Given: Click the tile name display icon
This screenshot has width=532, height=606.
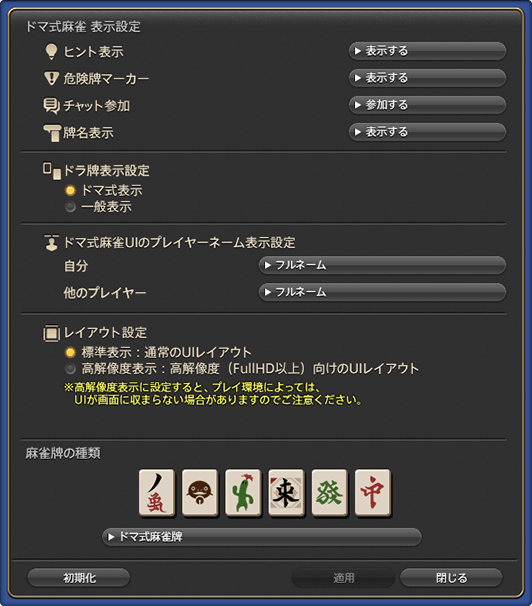Looking at the screenshot, I should 52,133.
